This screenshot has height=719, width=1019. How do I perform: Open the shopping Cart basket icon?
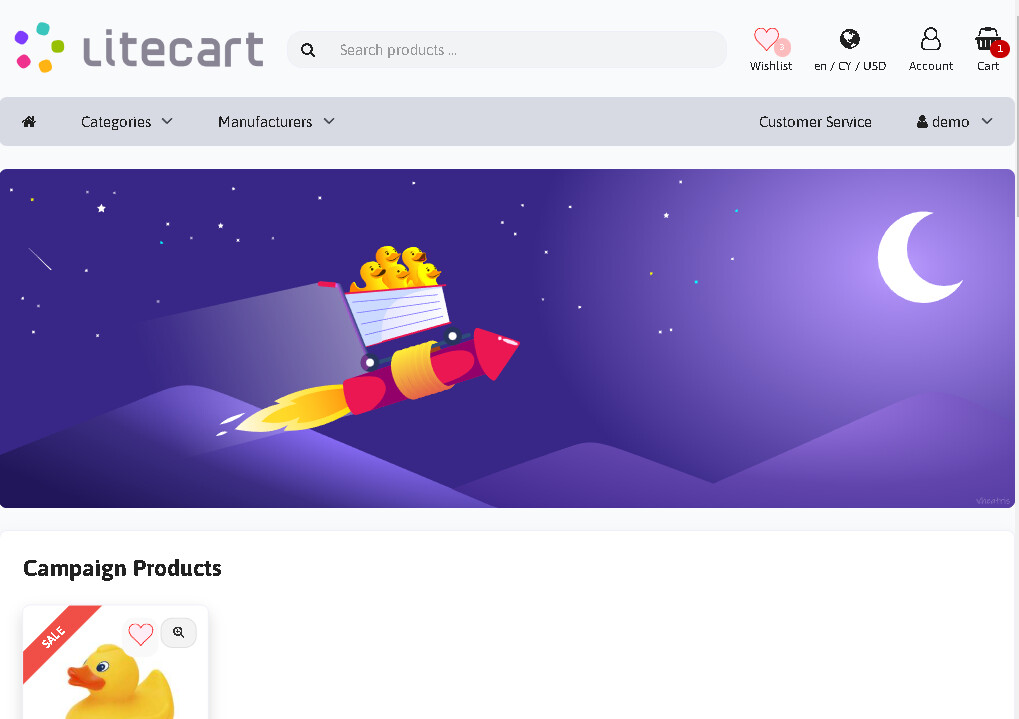click(x=987, y=39)
